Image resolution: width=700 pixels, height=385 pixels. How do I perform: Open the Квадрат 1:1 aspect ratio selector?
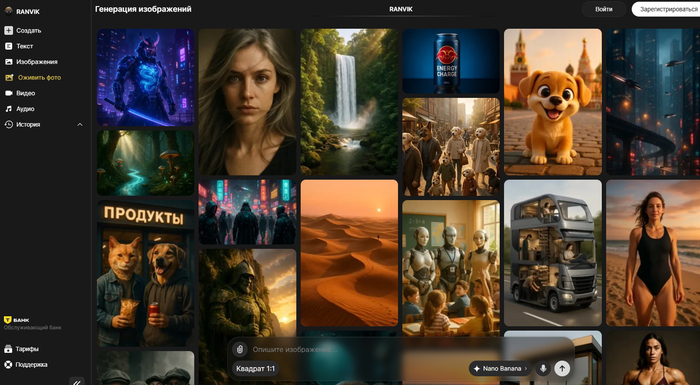pyautogui.click(x=255, y=368)
